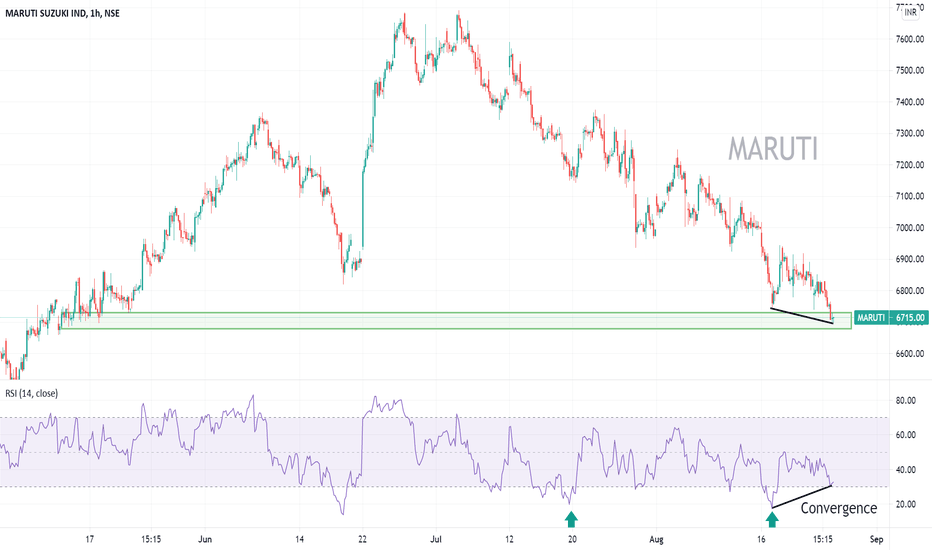Click the 7400.00 price axis value

click(x=909, y=102)
